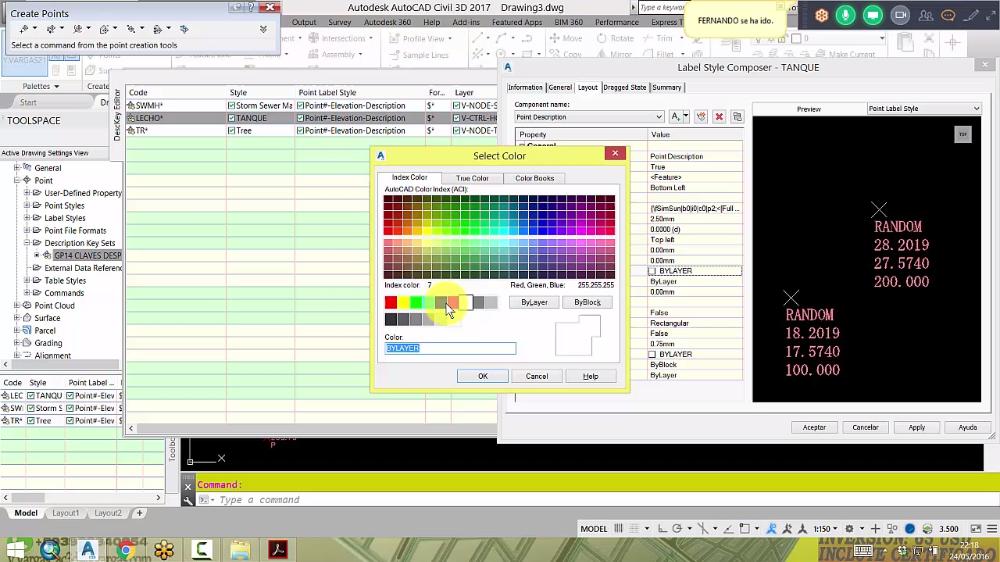The width and height of the screenshot is (1000, 562).
Task: Click the component draw order icon
Action: [701, 117]
